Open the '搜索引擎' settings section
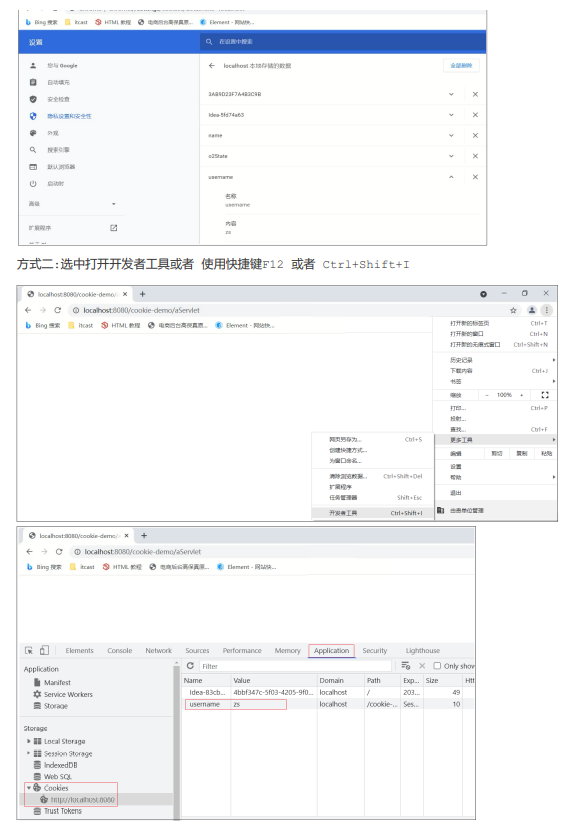Screen dimensions: 584x825 coord(58,150)
